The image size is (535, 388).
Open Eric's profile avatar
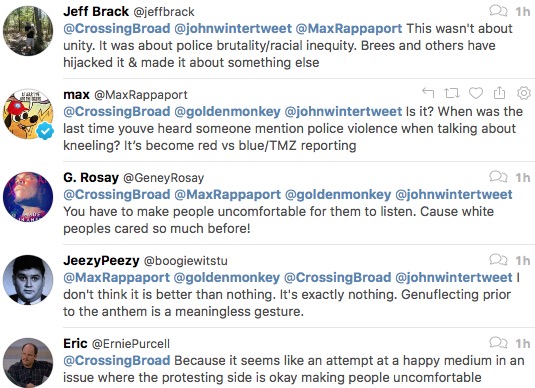(28, 363)
